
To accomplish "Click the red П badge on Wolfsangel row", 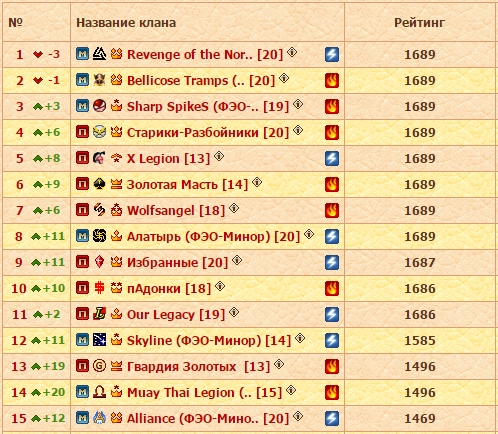I will pyautogui.click(x=82, y=210).
